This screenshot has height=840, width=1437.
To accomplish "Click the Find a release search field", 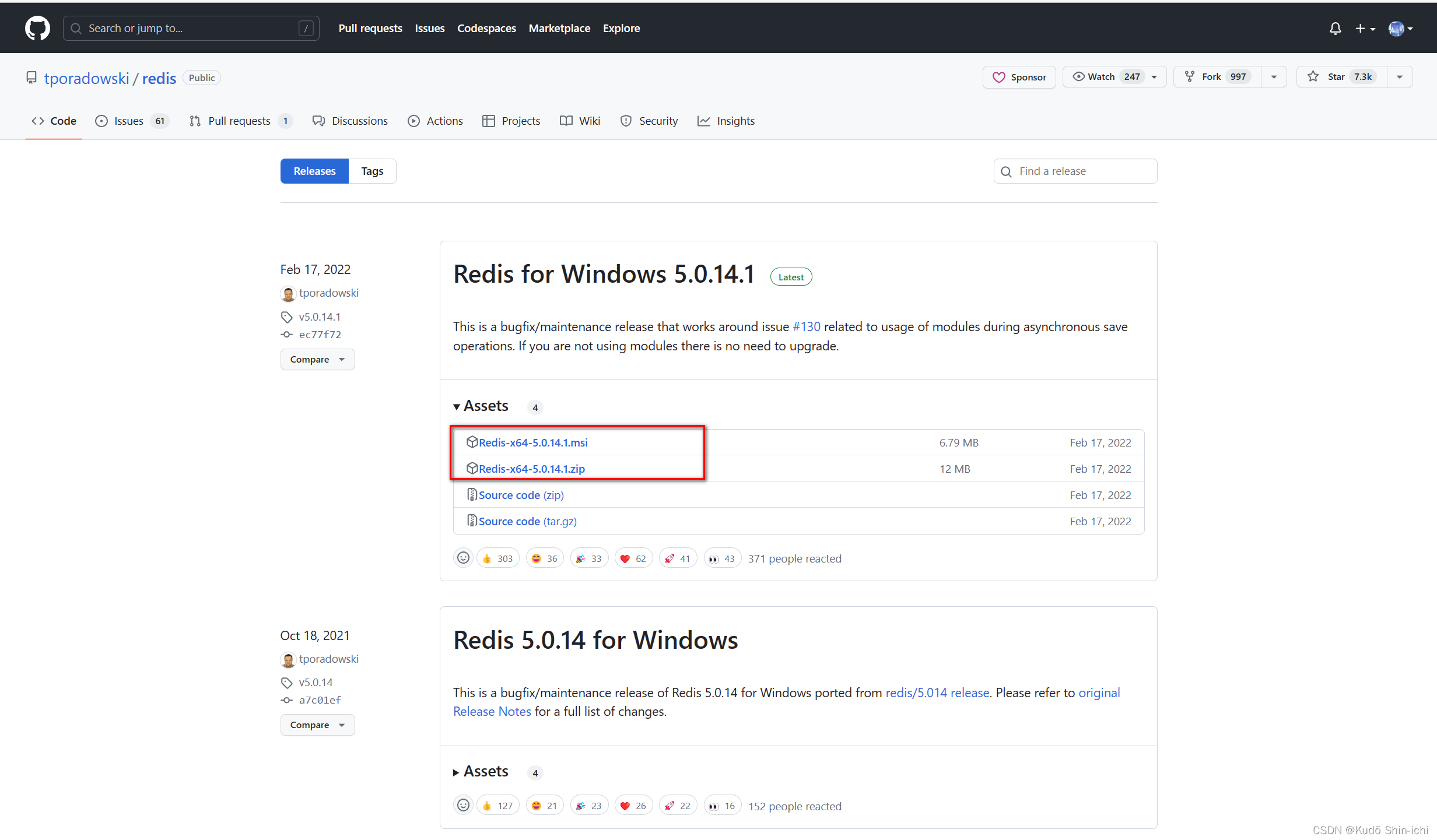I will [1075, 170].
